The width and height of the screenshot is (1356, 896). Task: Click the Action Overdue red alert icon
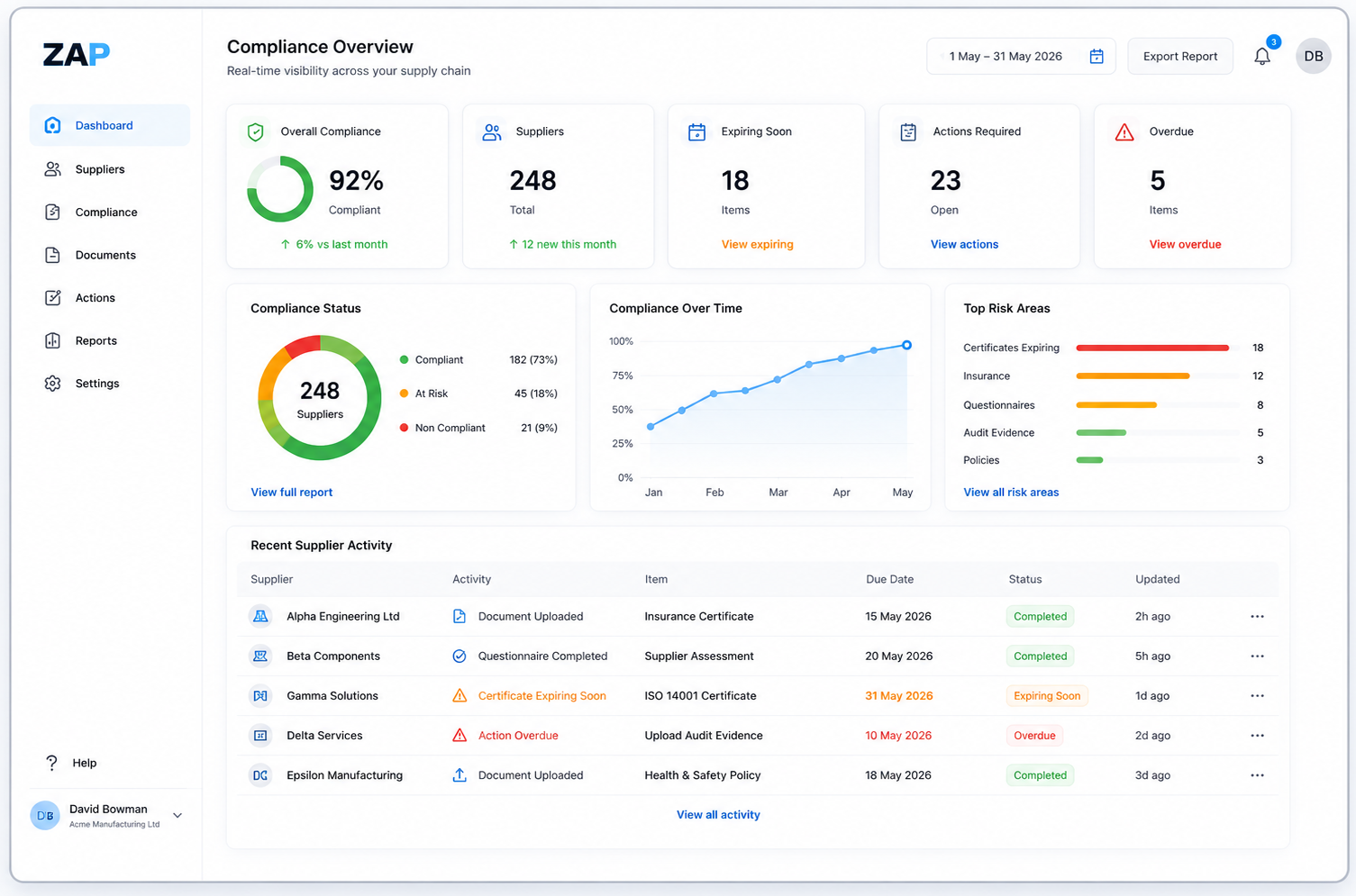[x=460, y=735]
